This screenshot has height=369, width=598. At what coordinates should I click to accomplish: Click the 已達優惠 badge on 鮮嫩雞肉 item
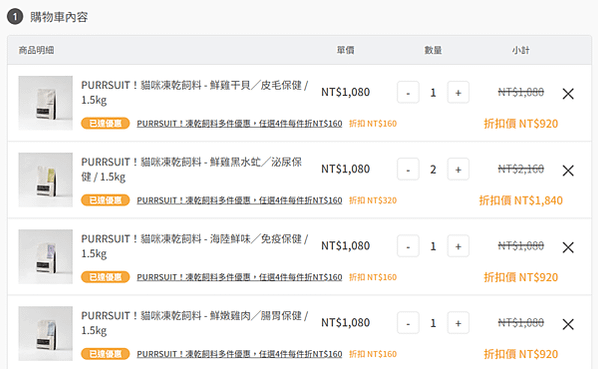point(105,354)
